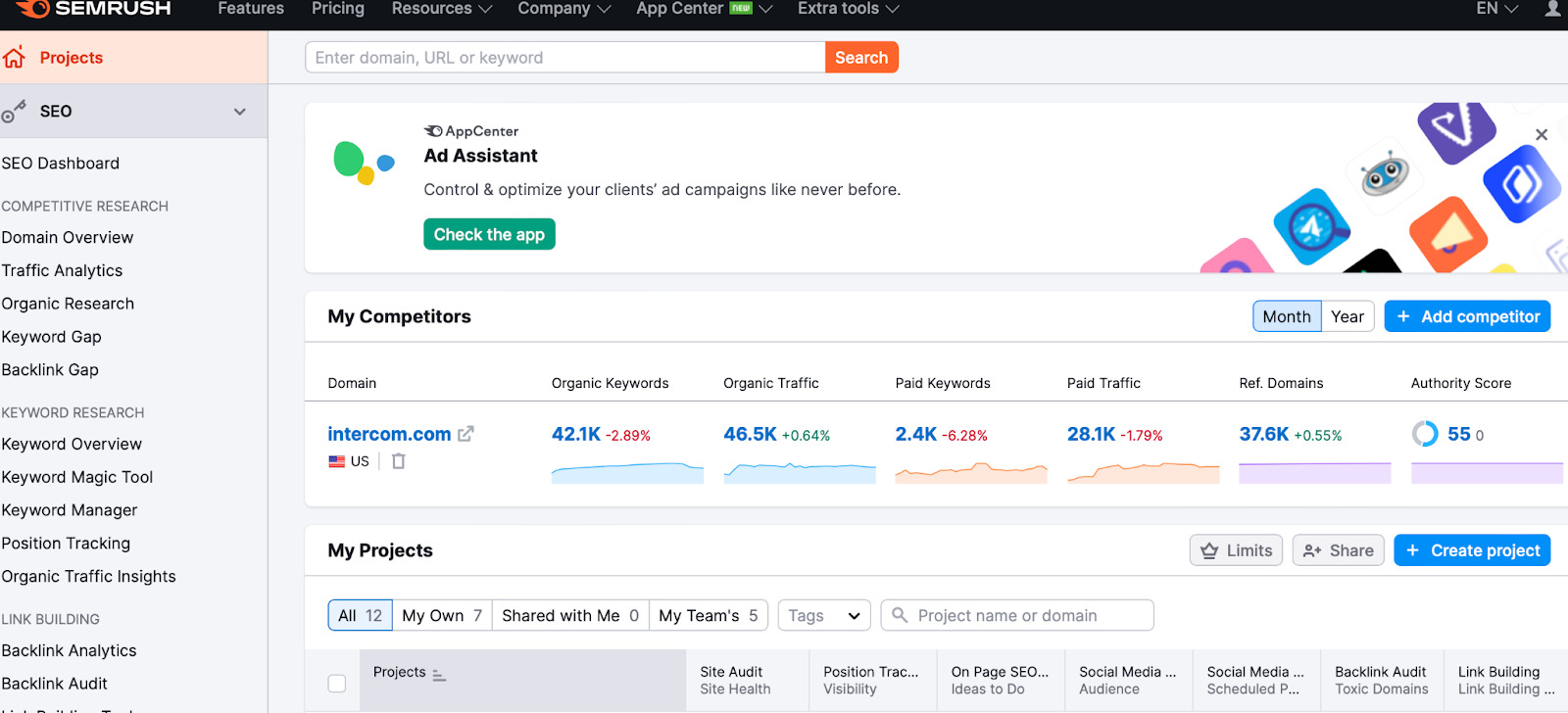
Task: Select the My Team's 5 tab
Action: pyautogui.click(x=709, y=615)
